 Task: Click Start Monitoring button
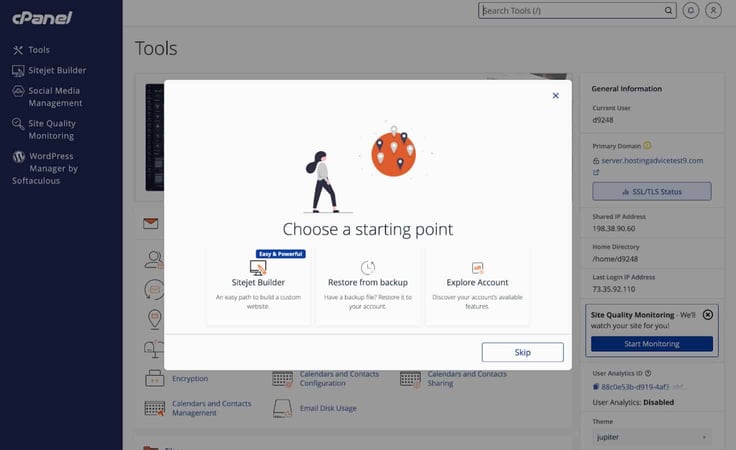(x=652, y=344)
